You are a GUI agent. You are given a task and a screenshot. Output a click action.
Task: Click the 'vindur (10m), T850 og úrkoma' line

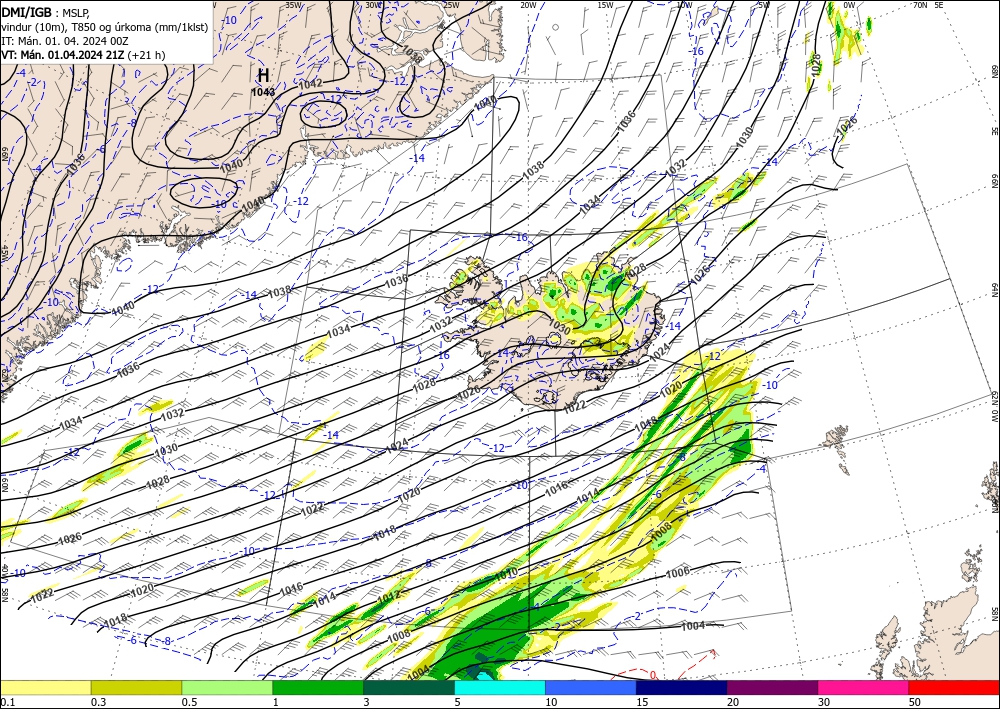[x=105, y=26]
